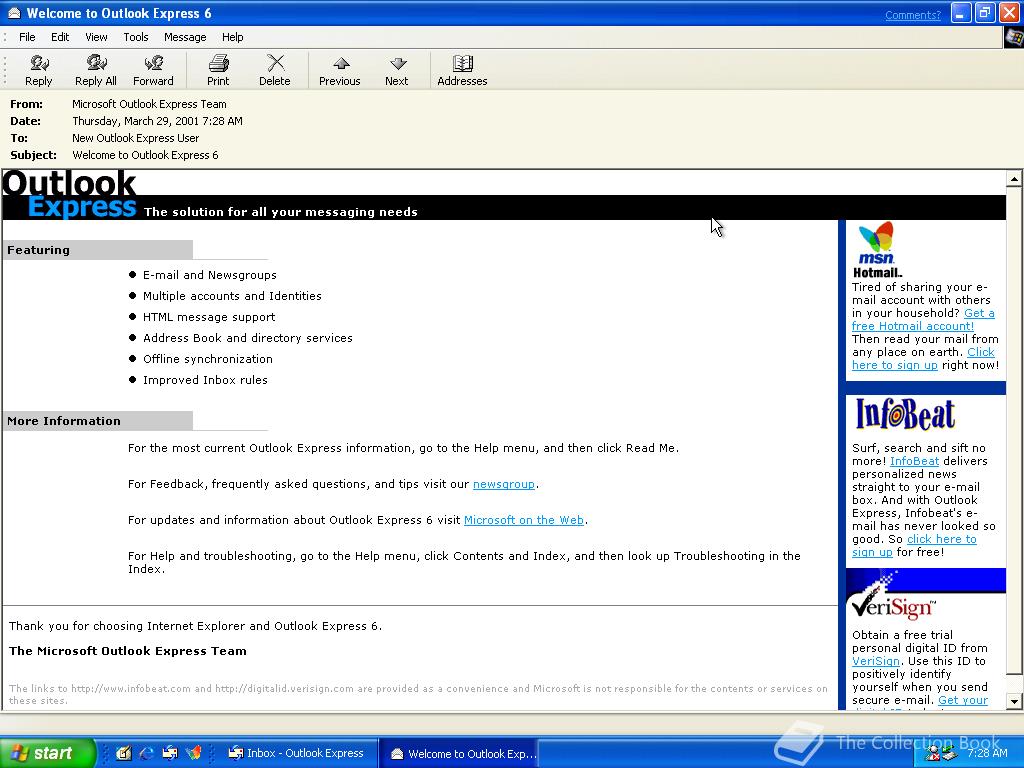Click the 'Featuring' section heading
1024x768 pixels.
point(38,250)
